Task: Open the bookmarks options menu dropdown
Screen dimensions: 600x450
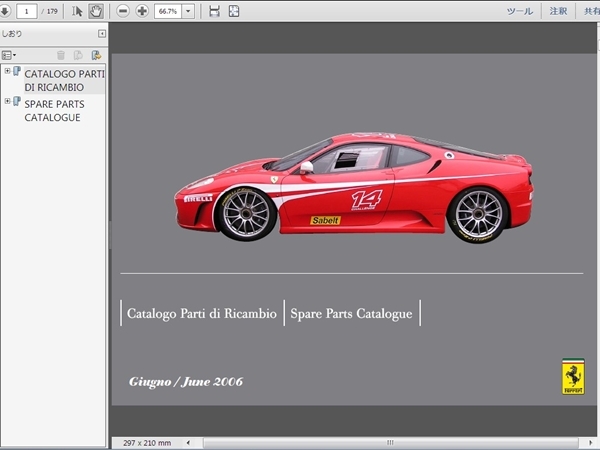Action: pyautogui.click(x=9, y=55)
